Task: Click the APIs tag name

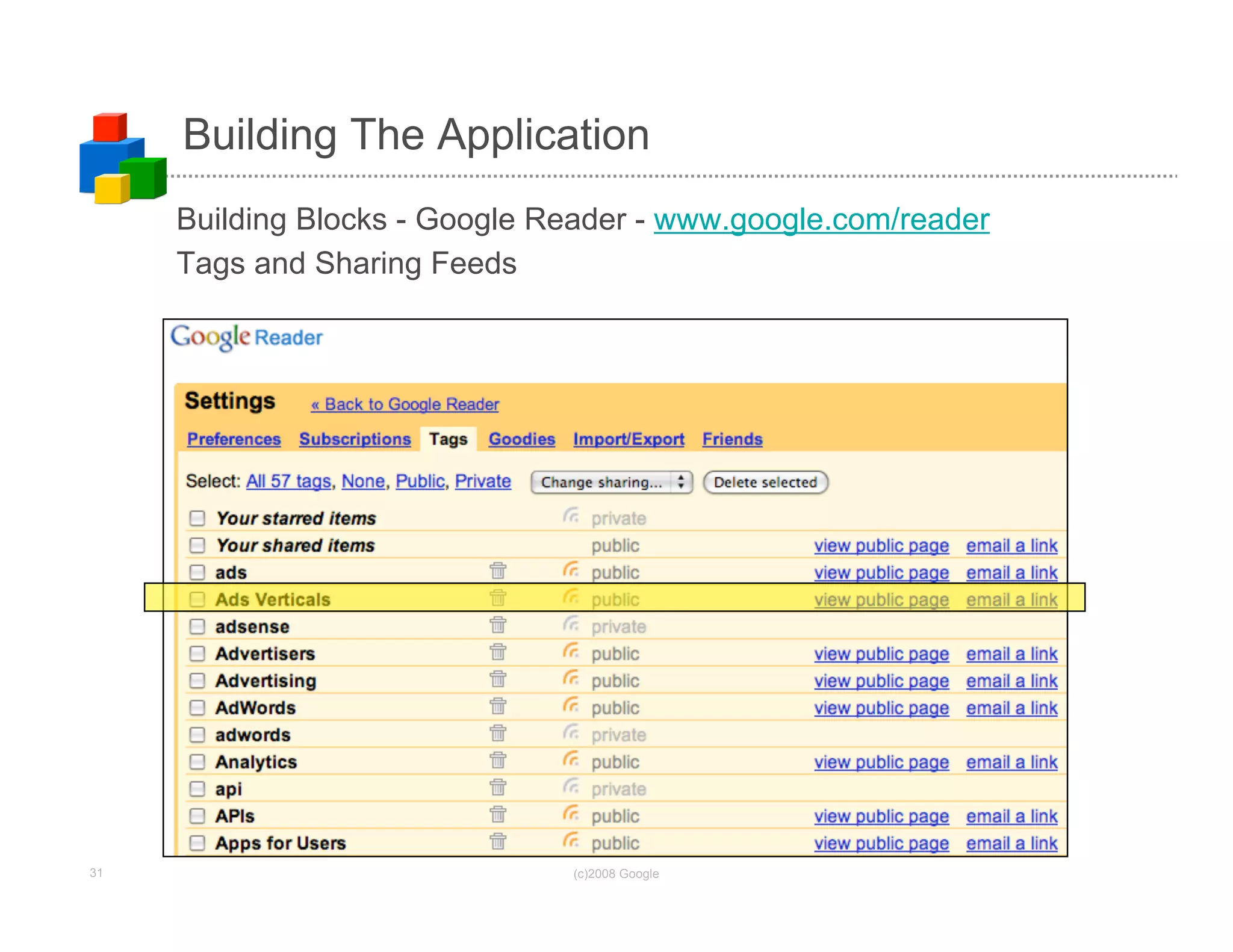Action: click(235, 816)
